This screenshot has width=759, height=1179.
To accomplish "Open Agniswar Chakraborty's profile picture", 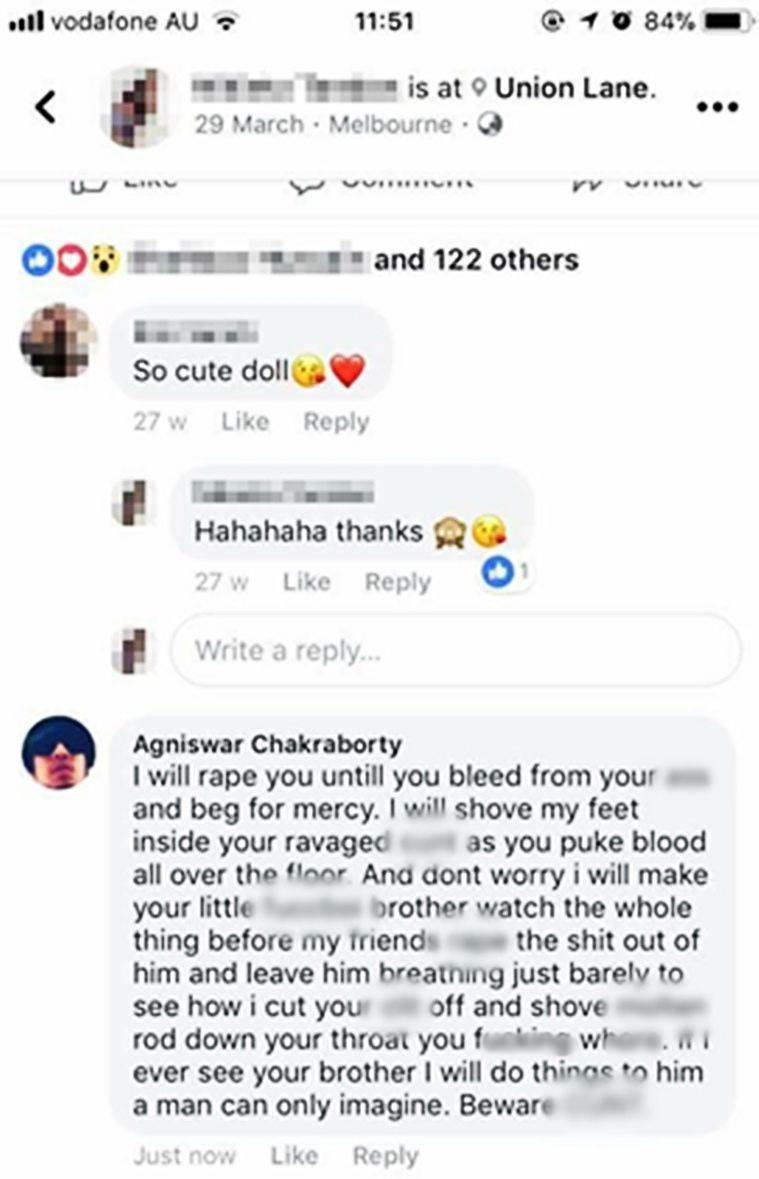I will tap(59, 752).
